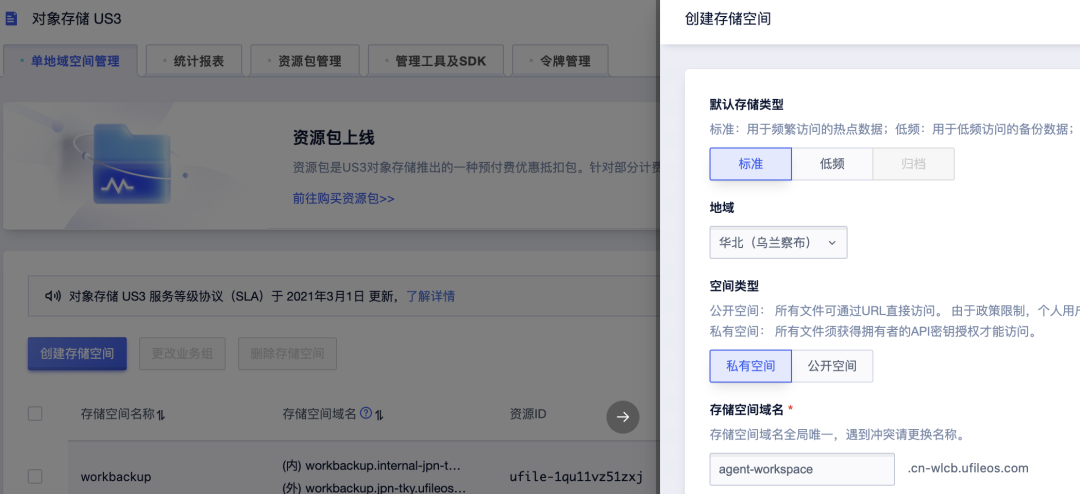Sort by 存储空间域名 column arrows
Viewport: 1080px width, 494px height.
379,414
